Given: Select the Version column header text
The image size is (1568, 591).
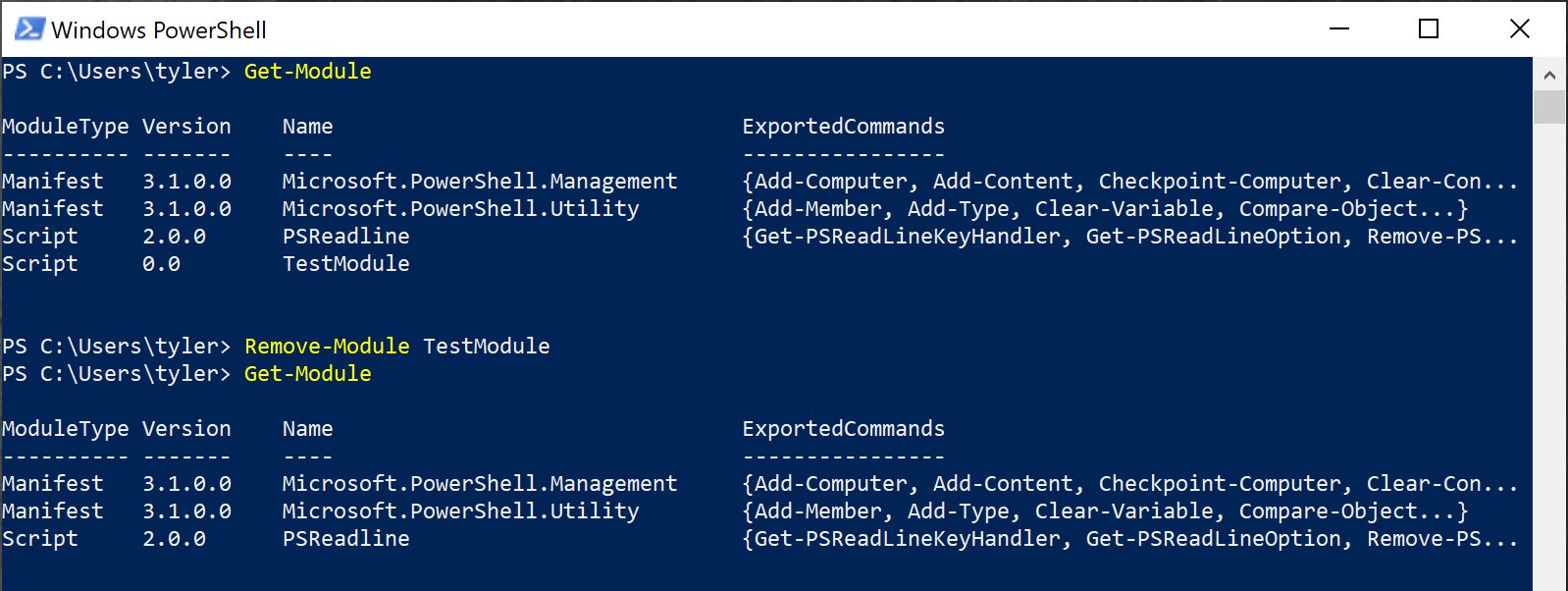Looking at the screenshot, I should click(x=186, y=126).
